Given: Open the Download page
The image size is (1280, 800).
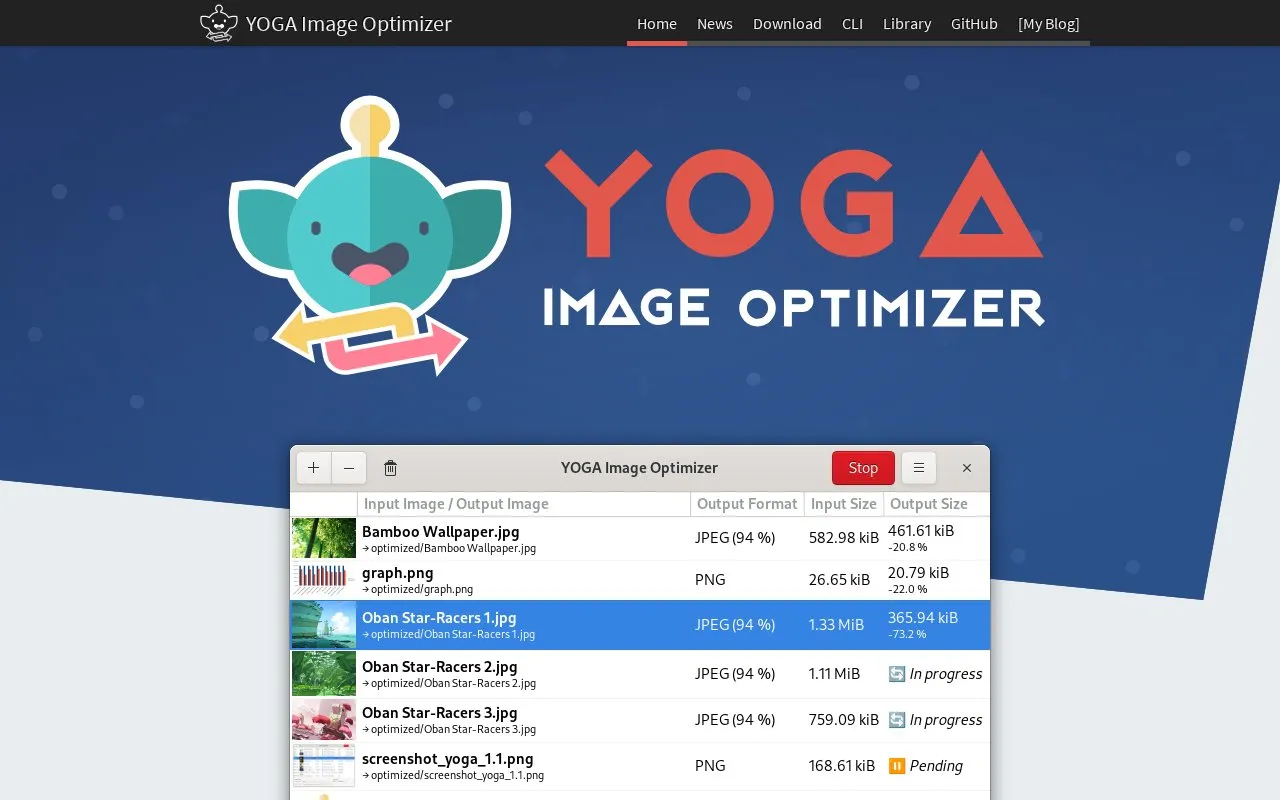Looking at the screenshot, I should pos(787,23).
